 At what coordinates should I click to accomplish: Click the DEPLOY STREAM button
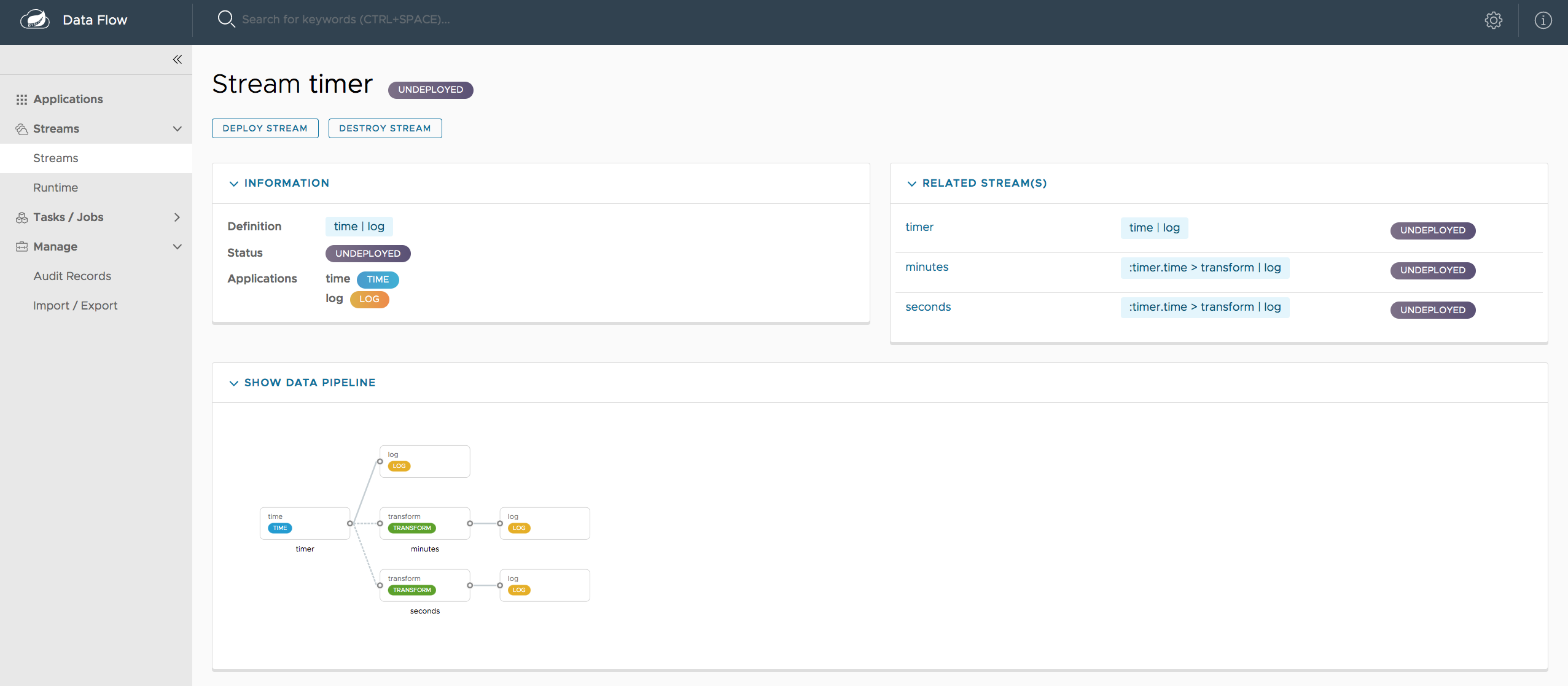pos(265,128)
